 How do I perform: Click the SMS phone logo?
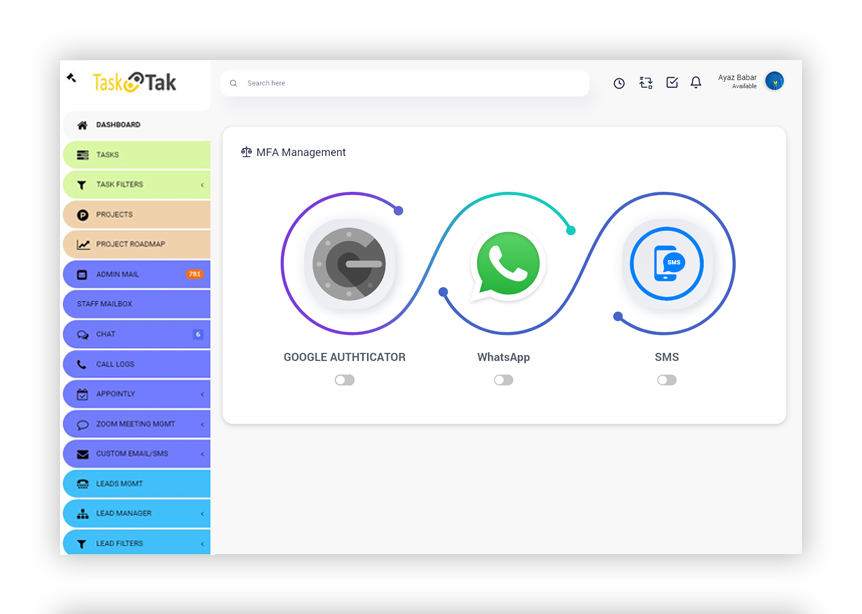[x=666, y=263]
